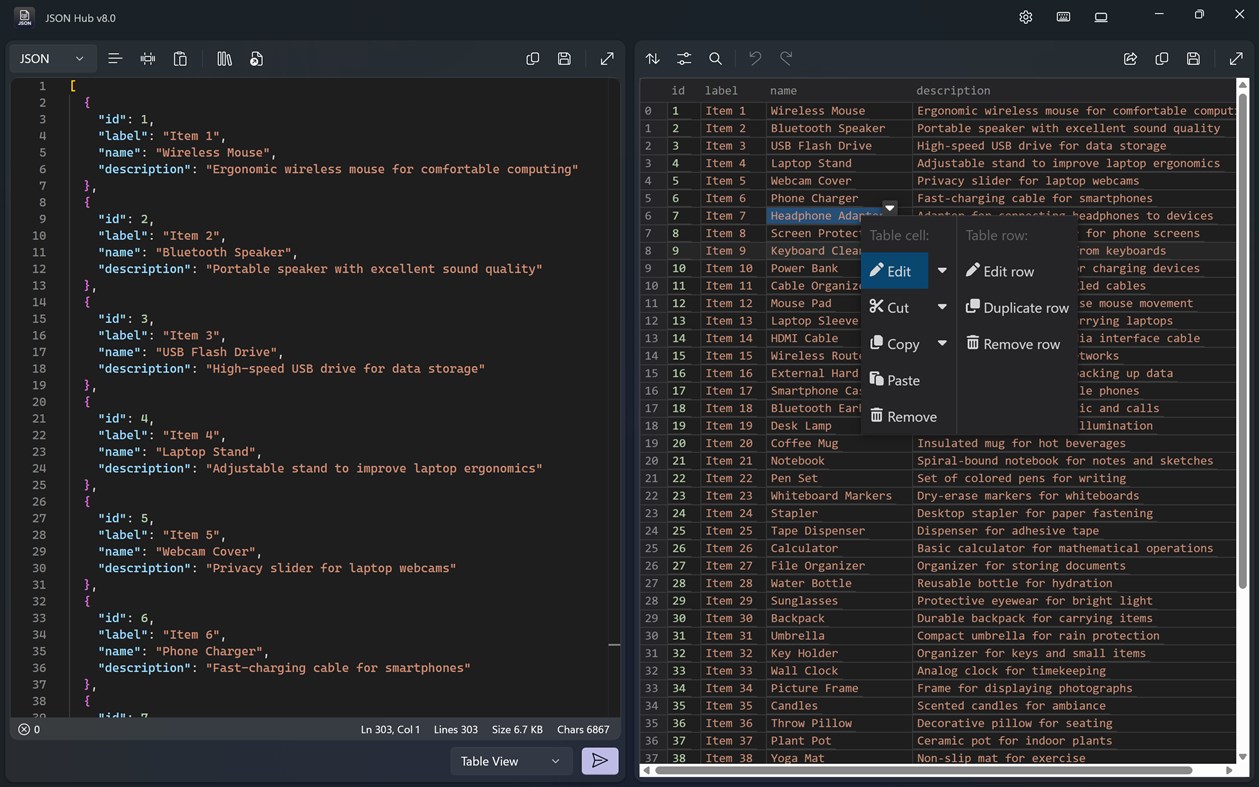Click editor line with "Wireless Mouse"
The image size is (1259, 787).
click(x=187, y=153)
